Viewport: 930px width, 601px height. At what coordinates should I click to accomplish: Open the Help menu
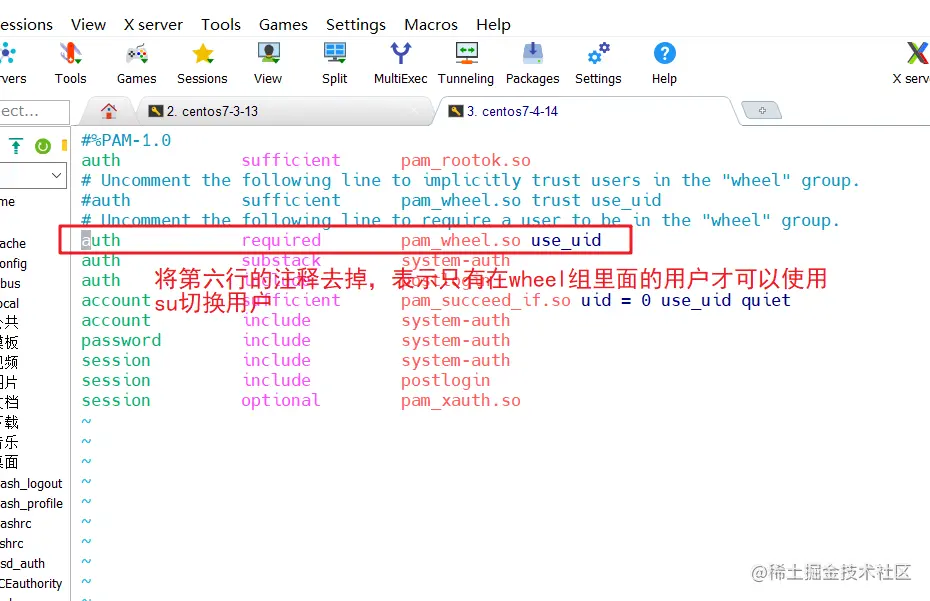pos(493,25)
